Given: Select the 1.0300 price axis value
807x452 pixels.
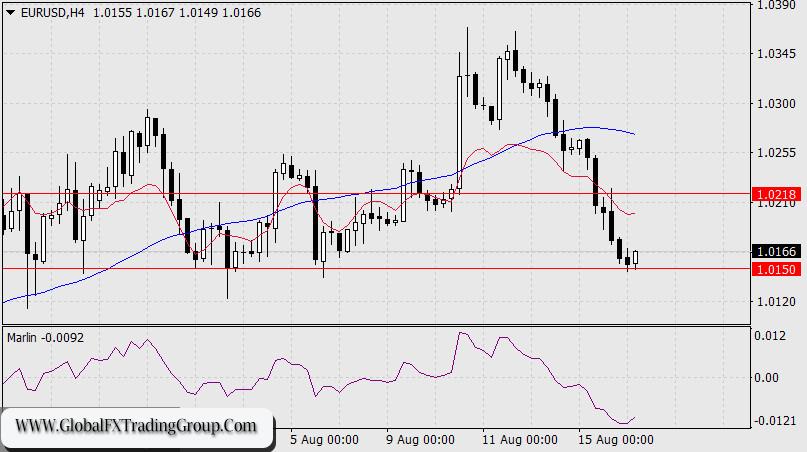Looking at the screenshot, I should (776, 104).
